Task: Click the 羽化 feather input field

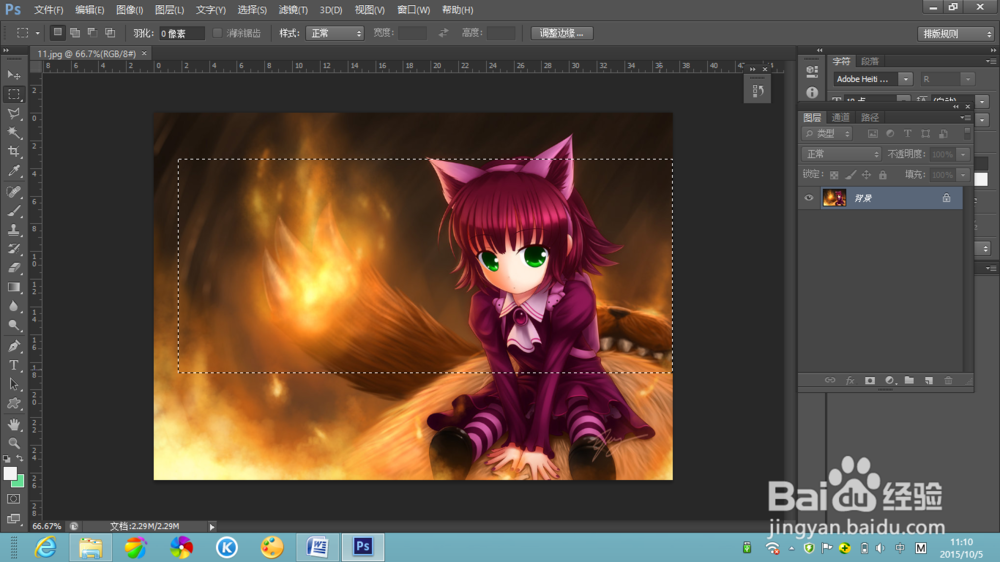Action: point(182,33)
